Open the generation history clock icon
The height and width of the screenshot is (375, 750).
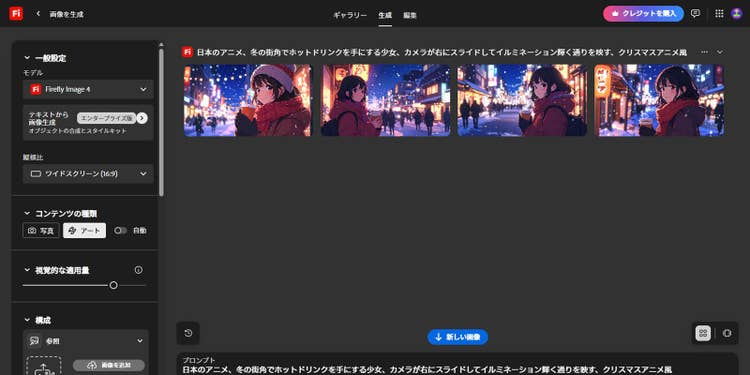188,333
